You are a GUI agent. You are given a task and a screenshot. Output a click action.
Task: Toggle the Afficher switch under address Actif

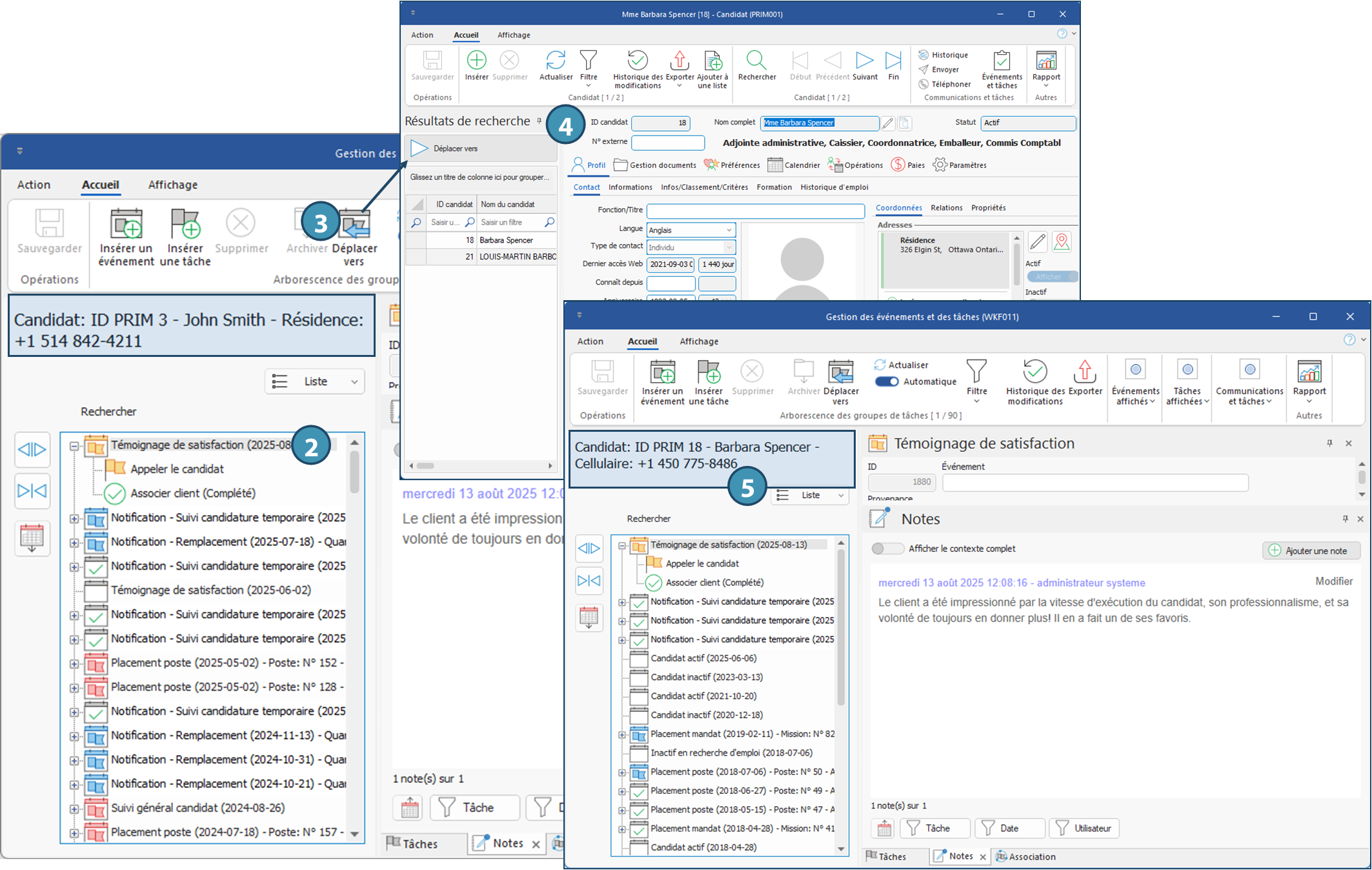click(1051, 277)
